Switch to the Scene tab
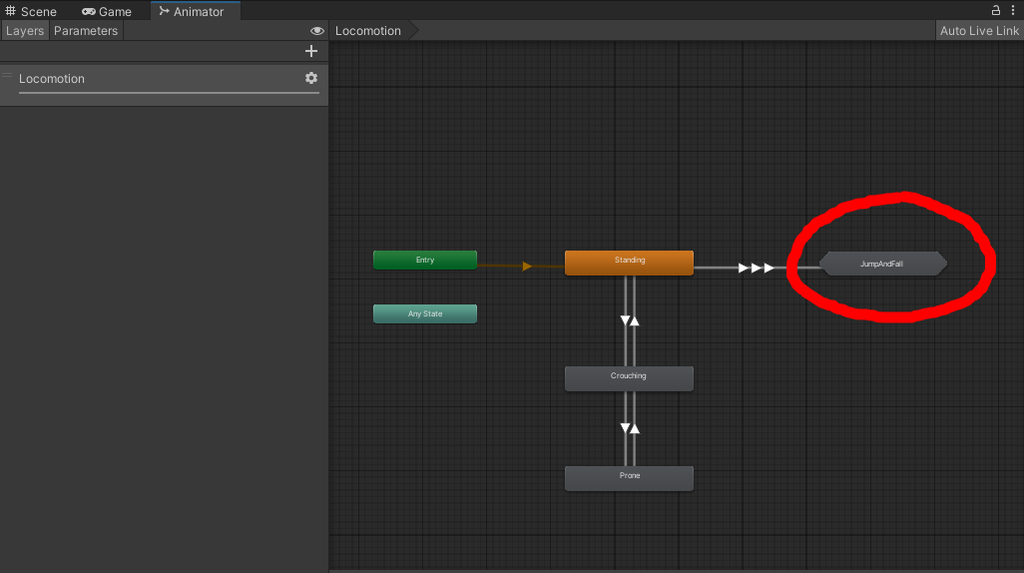 [x=31, y=11]
